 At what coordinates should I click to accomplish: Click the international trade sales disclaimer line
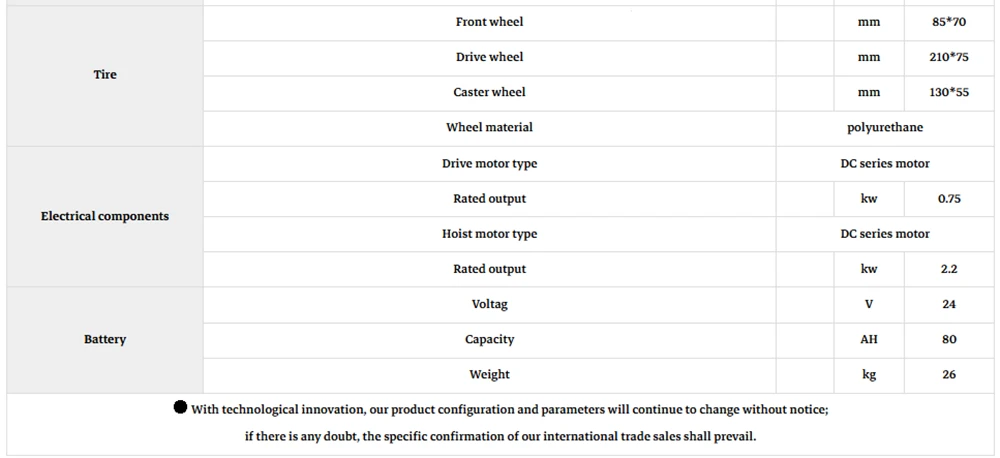pyautogui.click(x=501, y=438)
